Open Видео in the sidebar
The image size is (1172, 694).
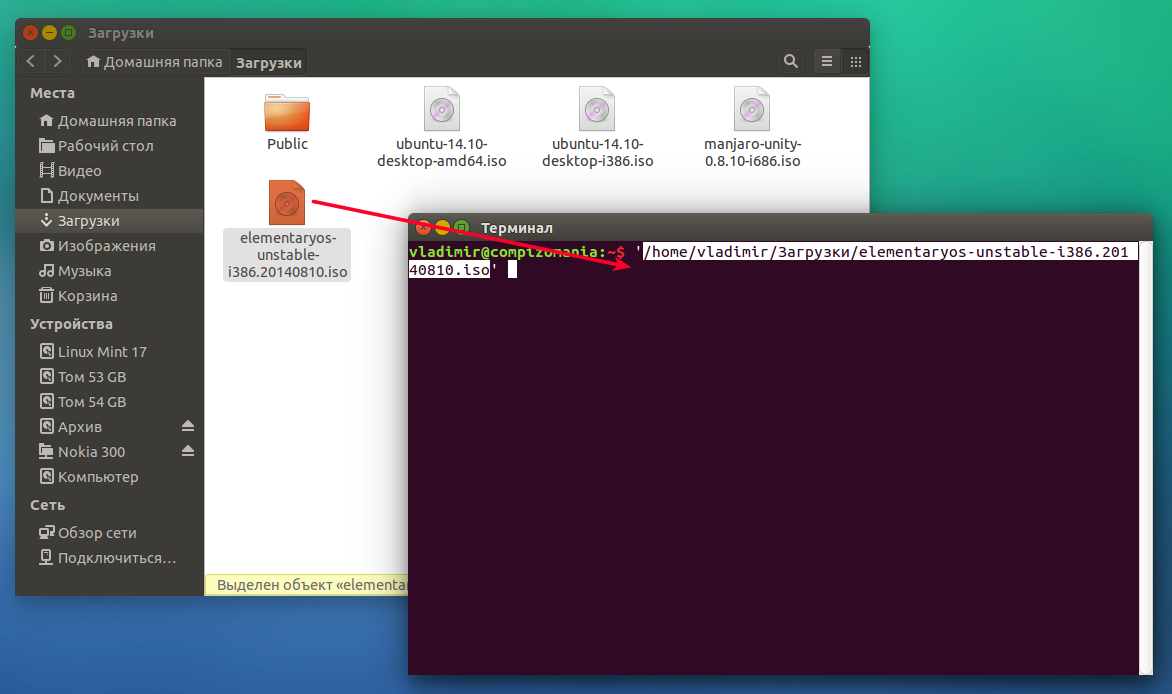click(109, 171)
